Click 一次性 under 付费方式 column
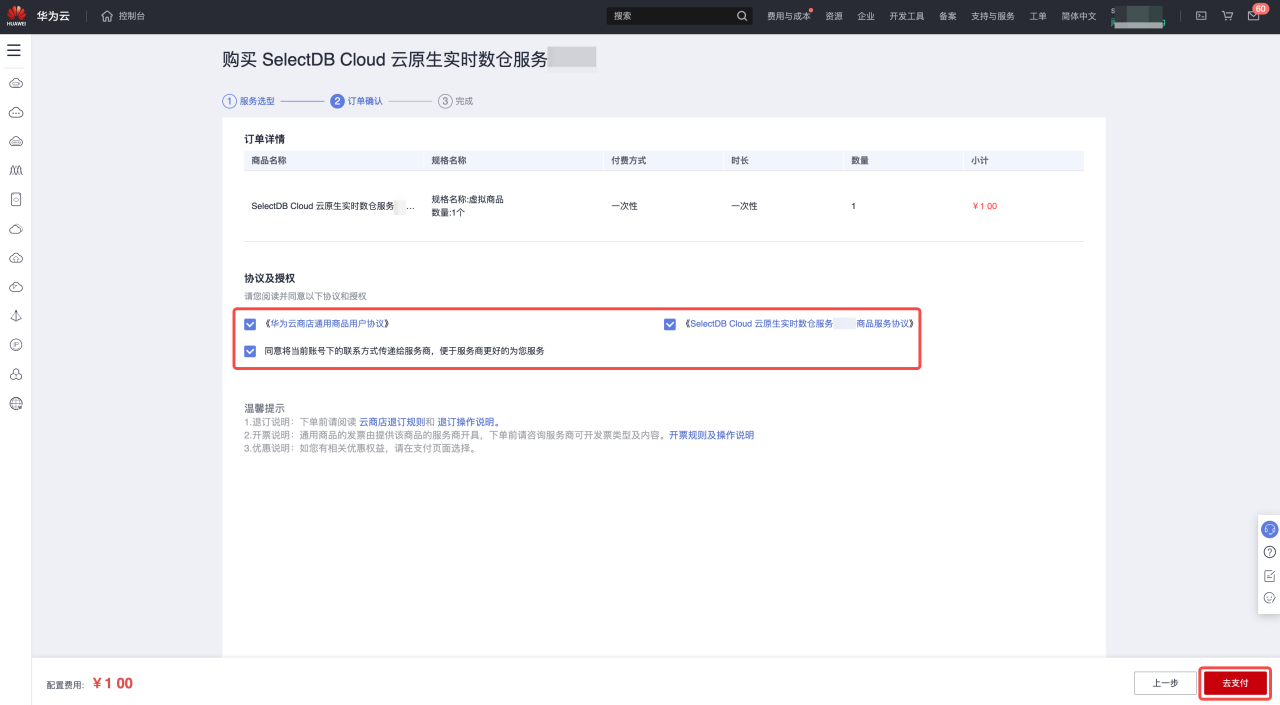This screenshot has height=705, width=1280. [x=624, y=206]
